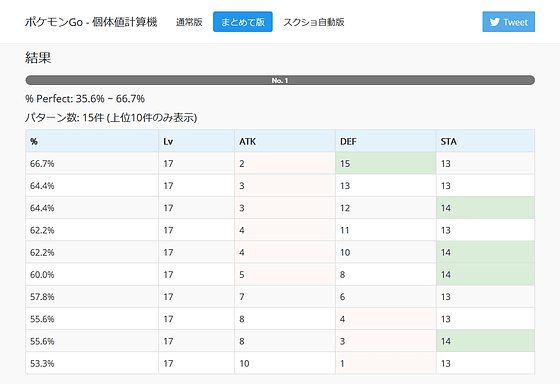560x384 pixels.
Task: Open the 通常版 tab
Action: tap(189, 22)
